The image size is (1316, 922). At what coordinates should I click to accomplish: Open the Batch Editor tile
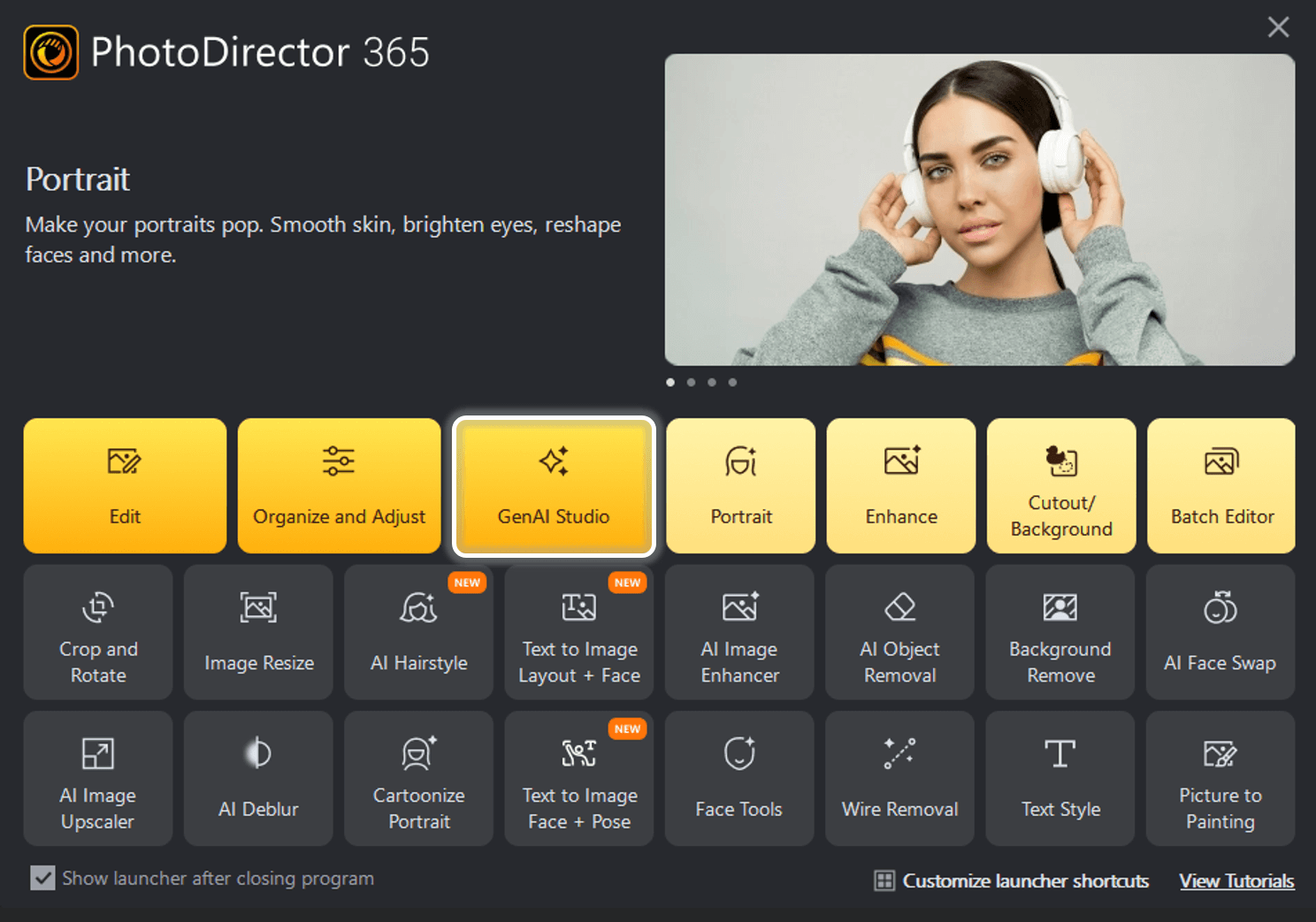[1221, 485]
